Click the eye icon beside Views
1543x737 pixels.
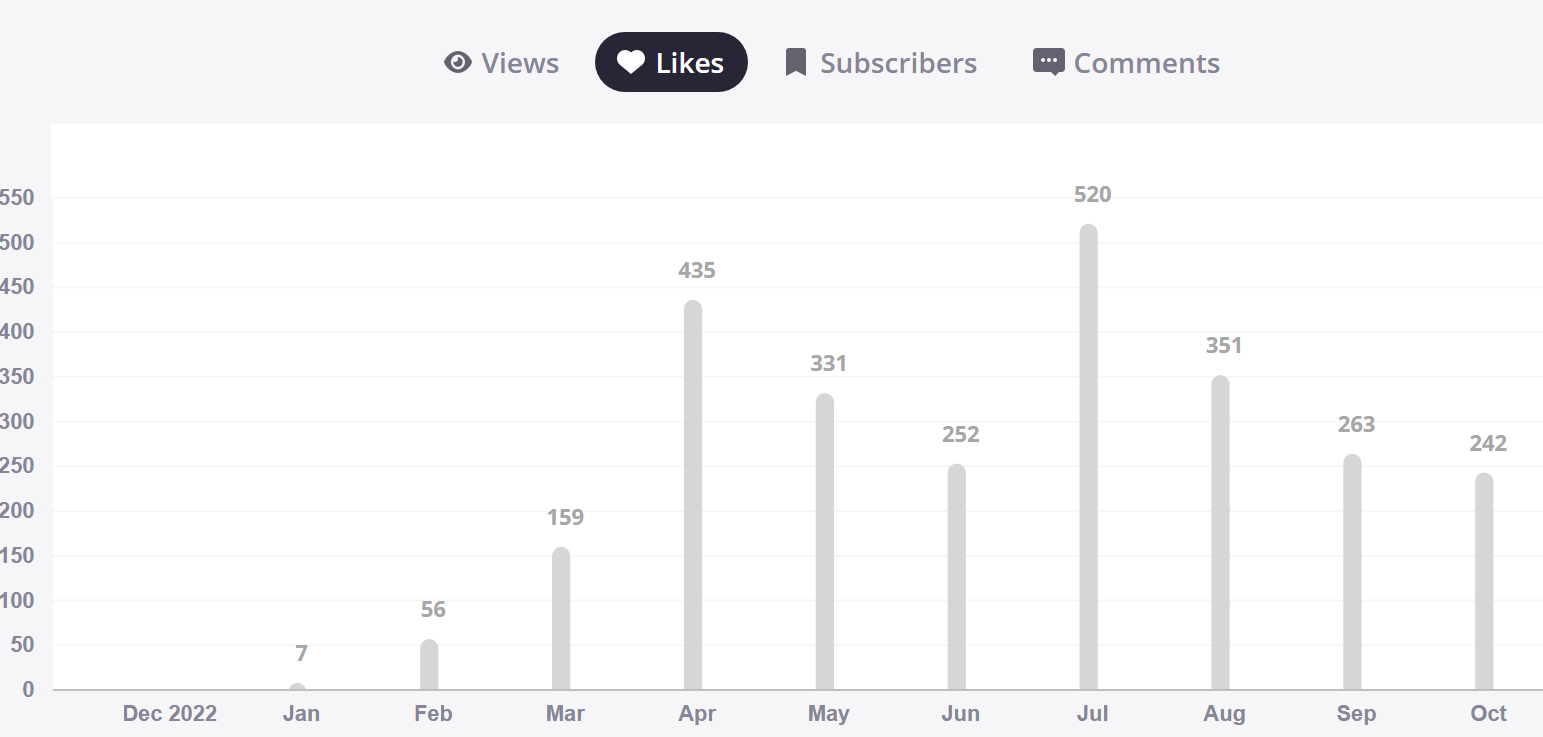pos(457,63)
